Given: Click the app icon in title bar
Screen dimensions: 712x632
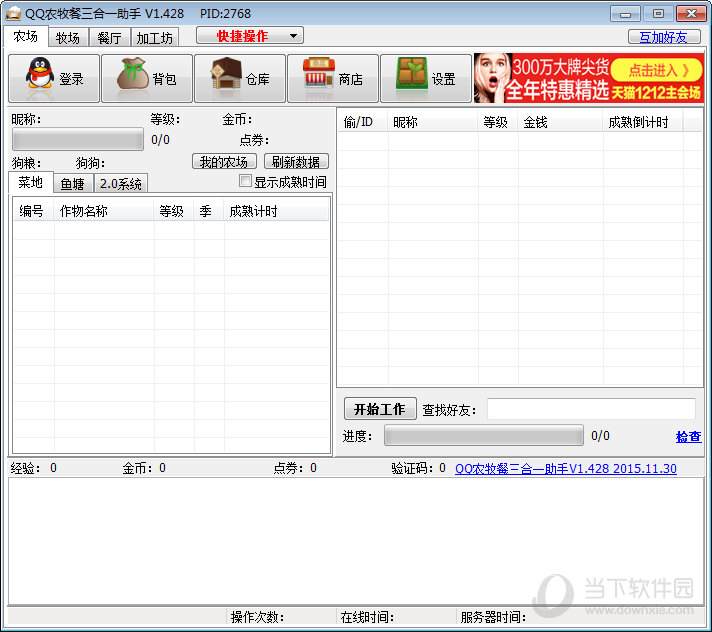Looking at the screenshot, I should click(13, 14).
